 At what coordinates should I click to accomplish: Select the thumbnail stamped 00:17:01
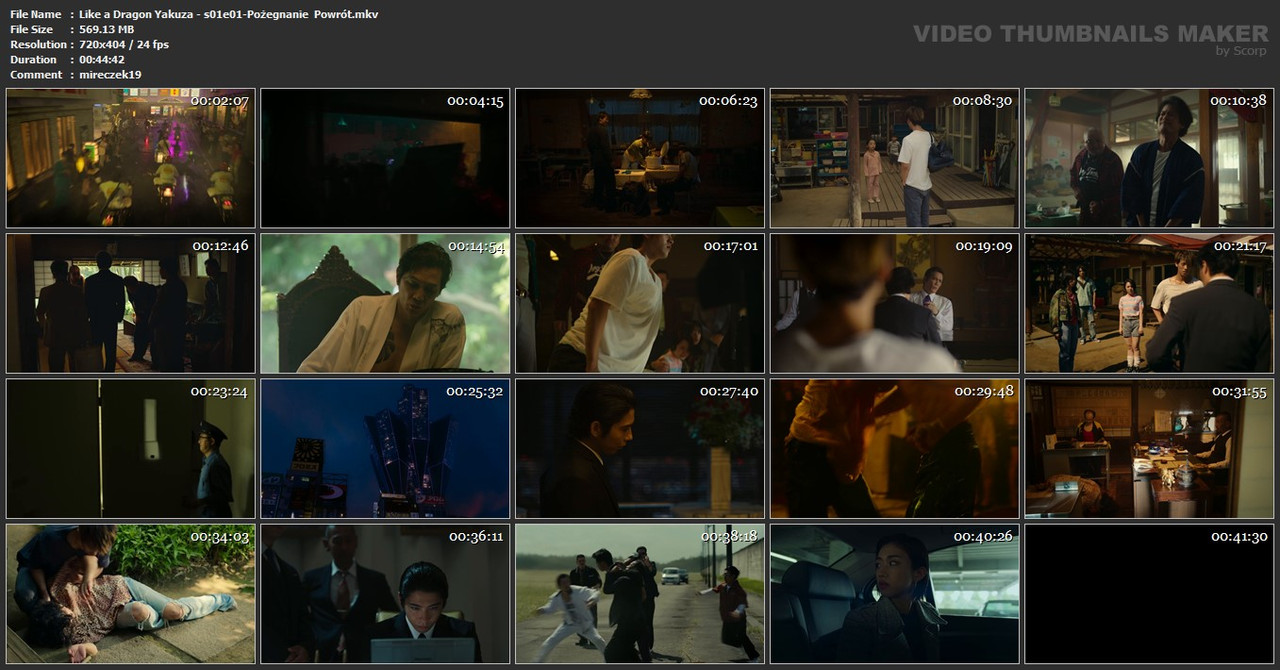tap(640, 304)
